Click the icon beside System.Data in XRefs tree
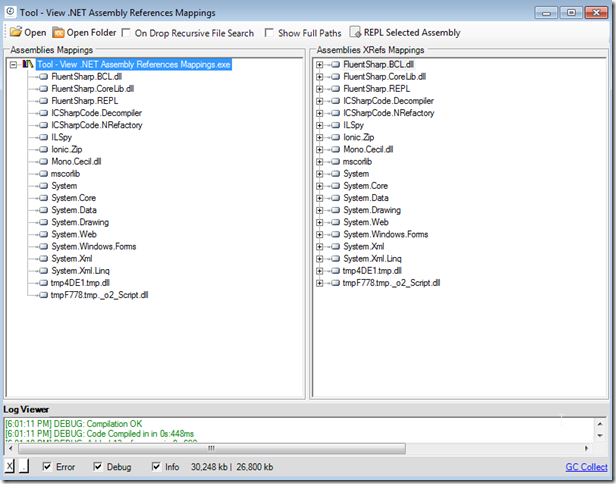 (335, 198)
